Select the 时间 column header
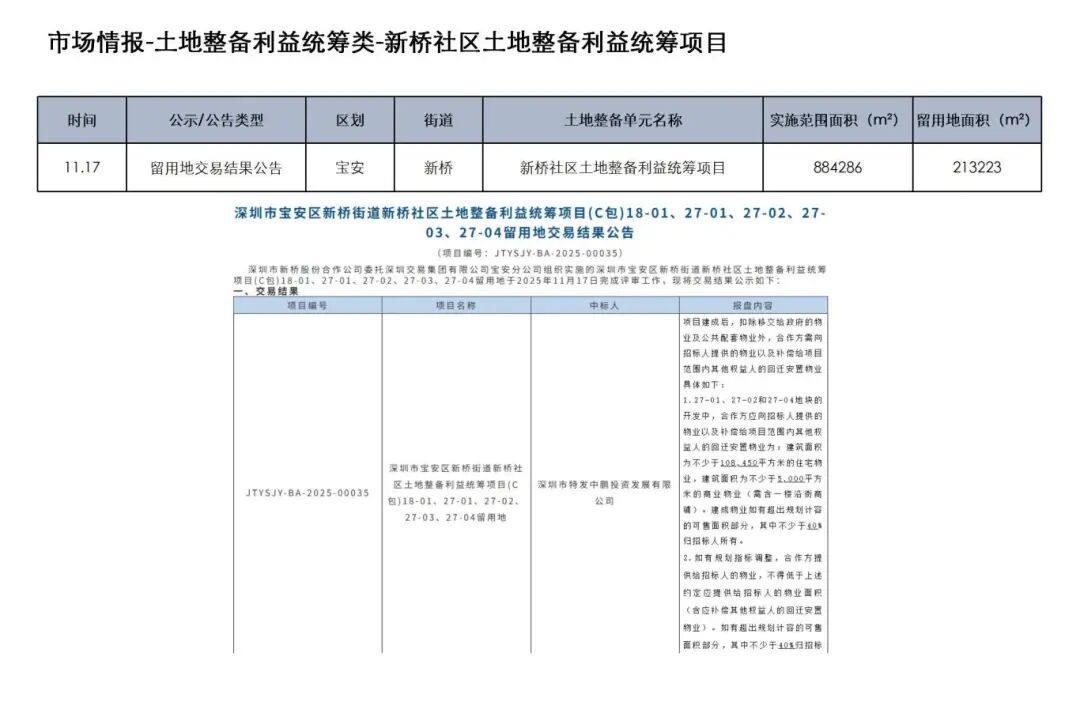The image size is (1080, 721). (82, 120)
